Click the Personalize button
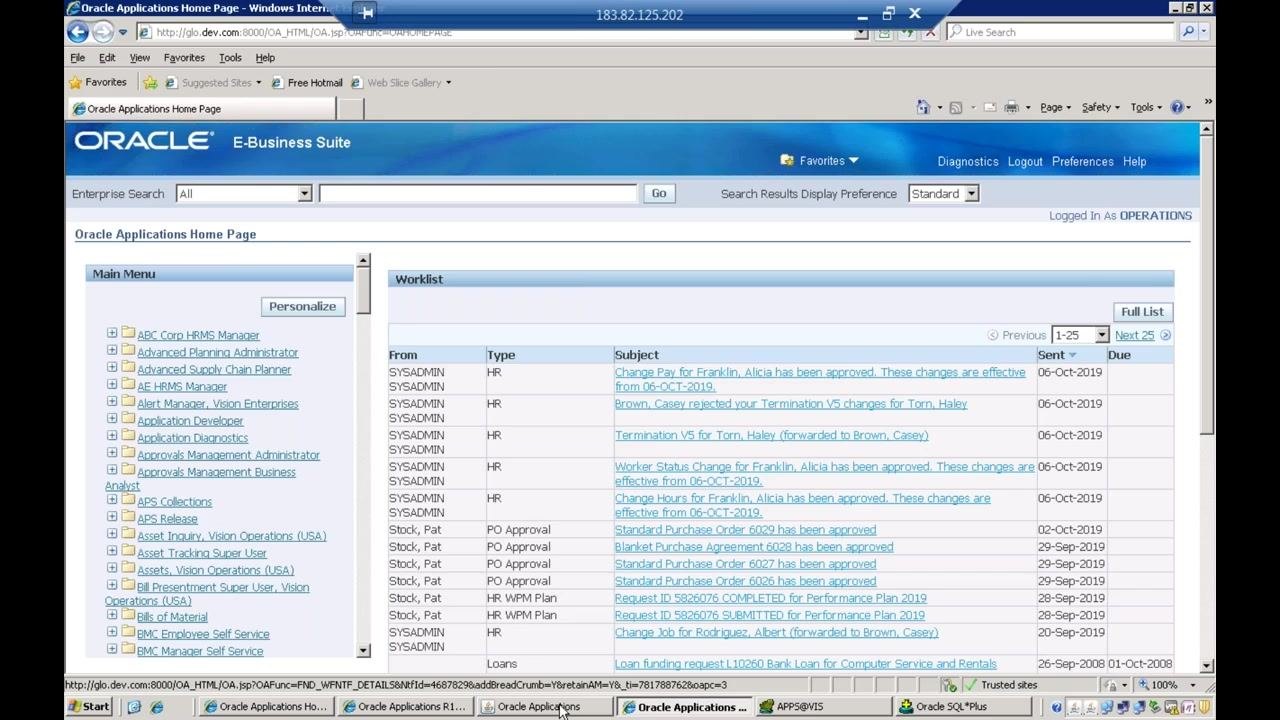The image size is (1280, 720). coord(302,306)
